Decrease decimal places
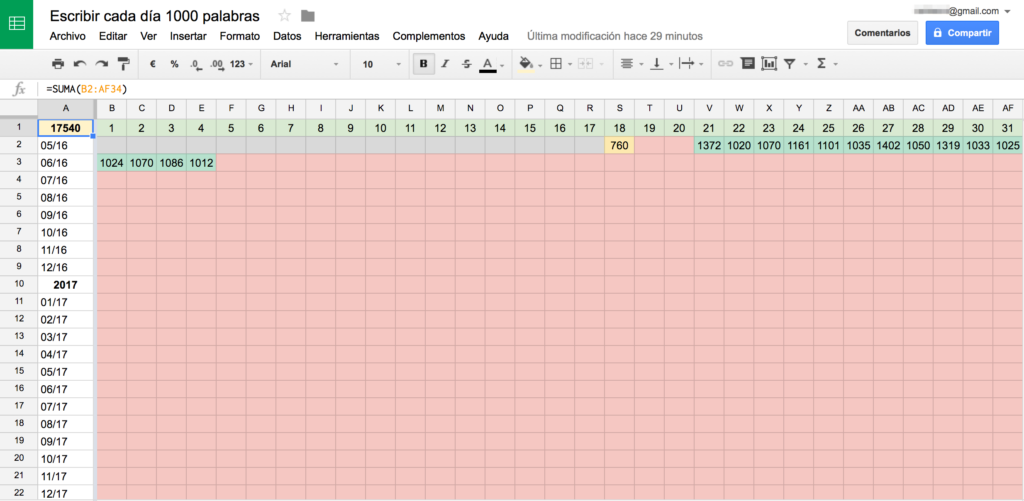 pyautogui.click(x=195, y=64)
